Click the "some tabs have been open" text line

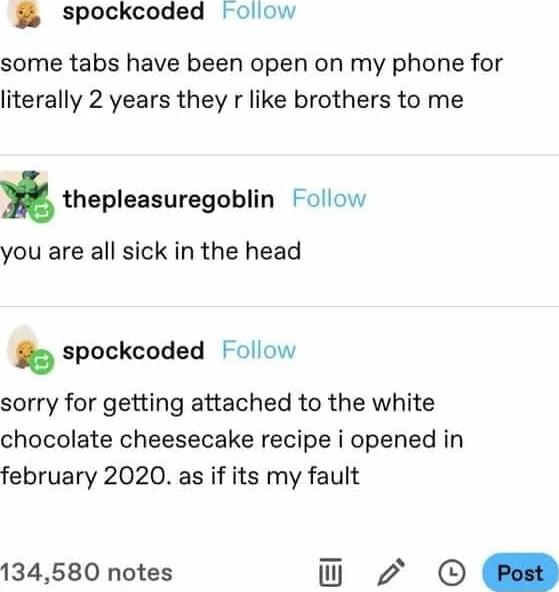[251, 63]
